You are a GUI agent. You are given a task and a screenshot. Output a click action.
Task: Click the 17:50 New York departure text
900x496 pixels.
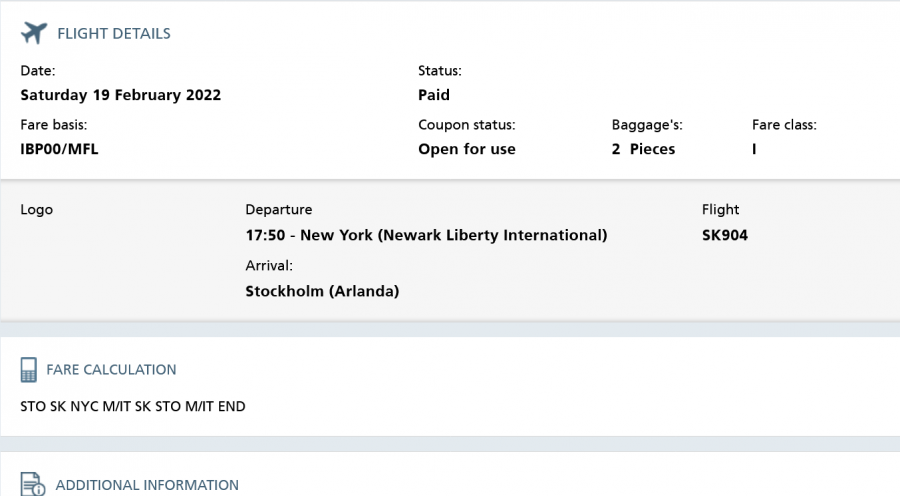pyautogui.click(x=426, y=236)
